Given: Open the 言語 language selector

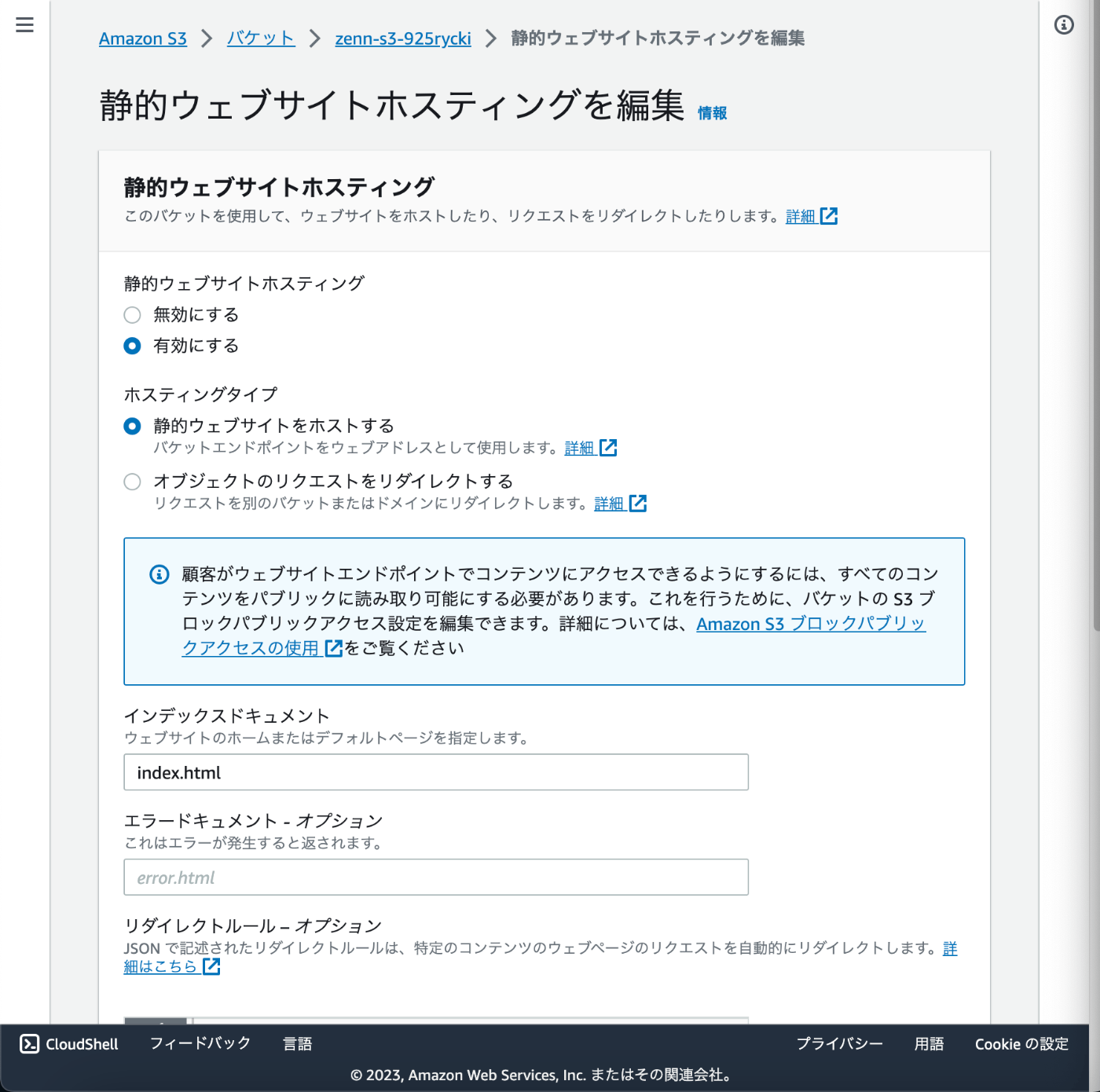Looking at the screenshot, I should point(298,1043).
